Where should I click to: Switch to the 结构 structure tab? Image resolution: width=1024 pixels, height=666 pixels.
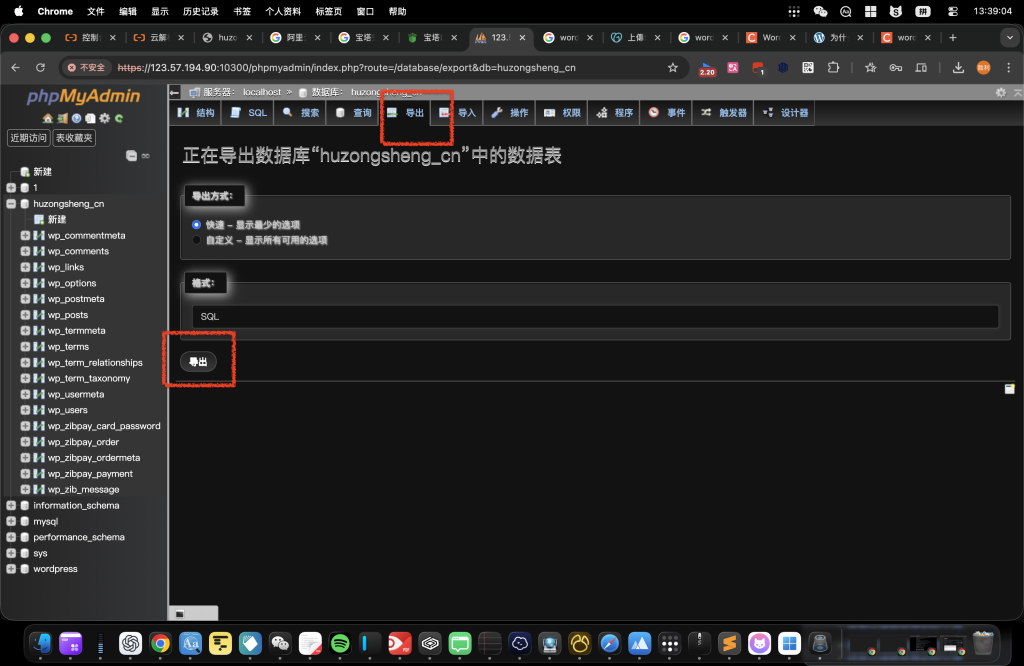(196, 113)
